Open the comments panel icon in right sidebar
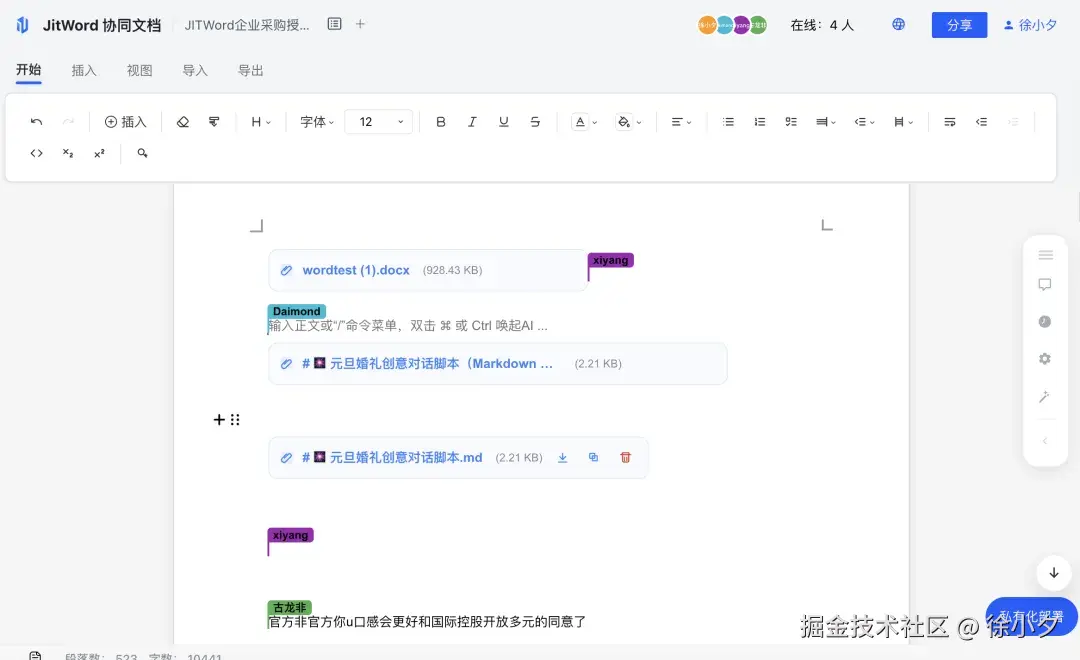1080x660 pixels. 1045,284
